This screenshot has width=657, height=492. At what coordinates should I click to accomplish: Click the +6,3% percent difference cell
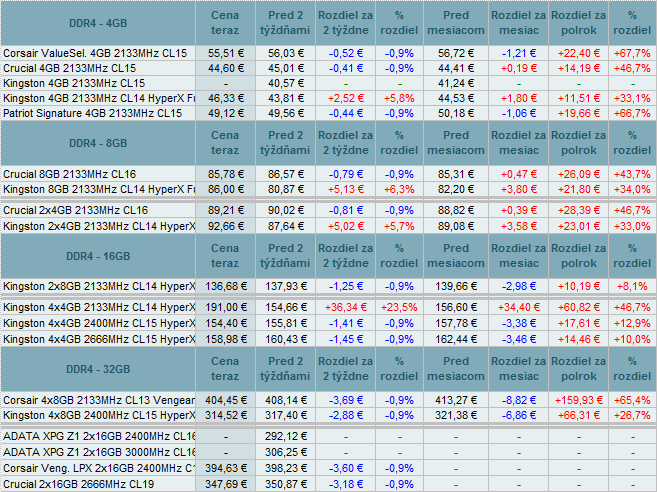tap(399, 189)
